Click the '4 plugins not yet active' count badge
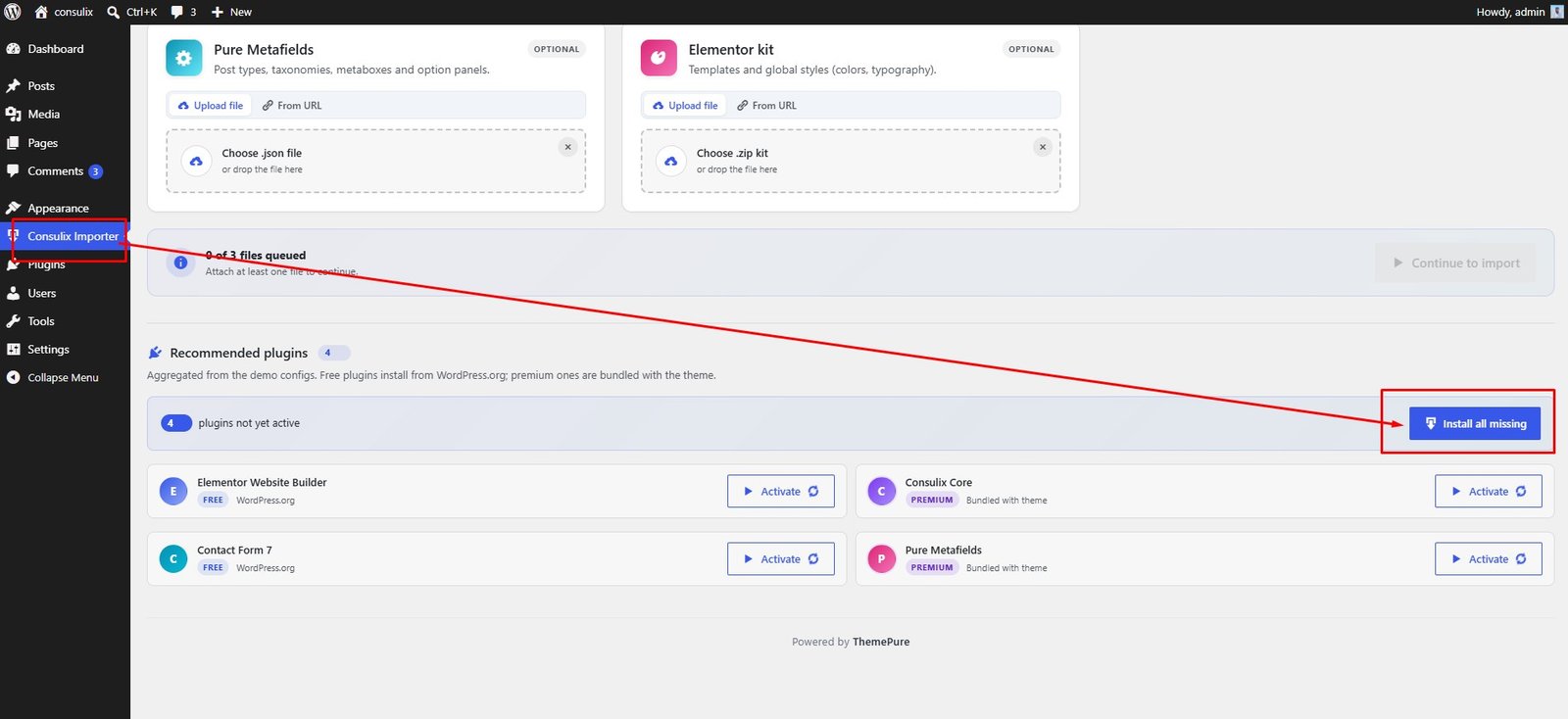This screenshot has width=1568, height=719. (x=176, y=423)
